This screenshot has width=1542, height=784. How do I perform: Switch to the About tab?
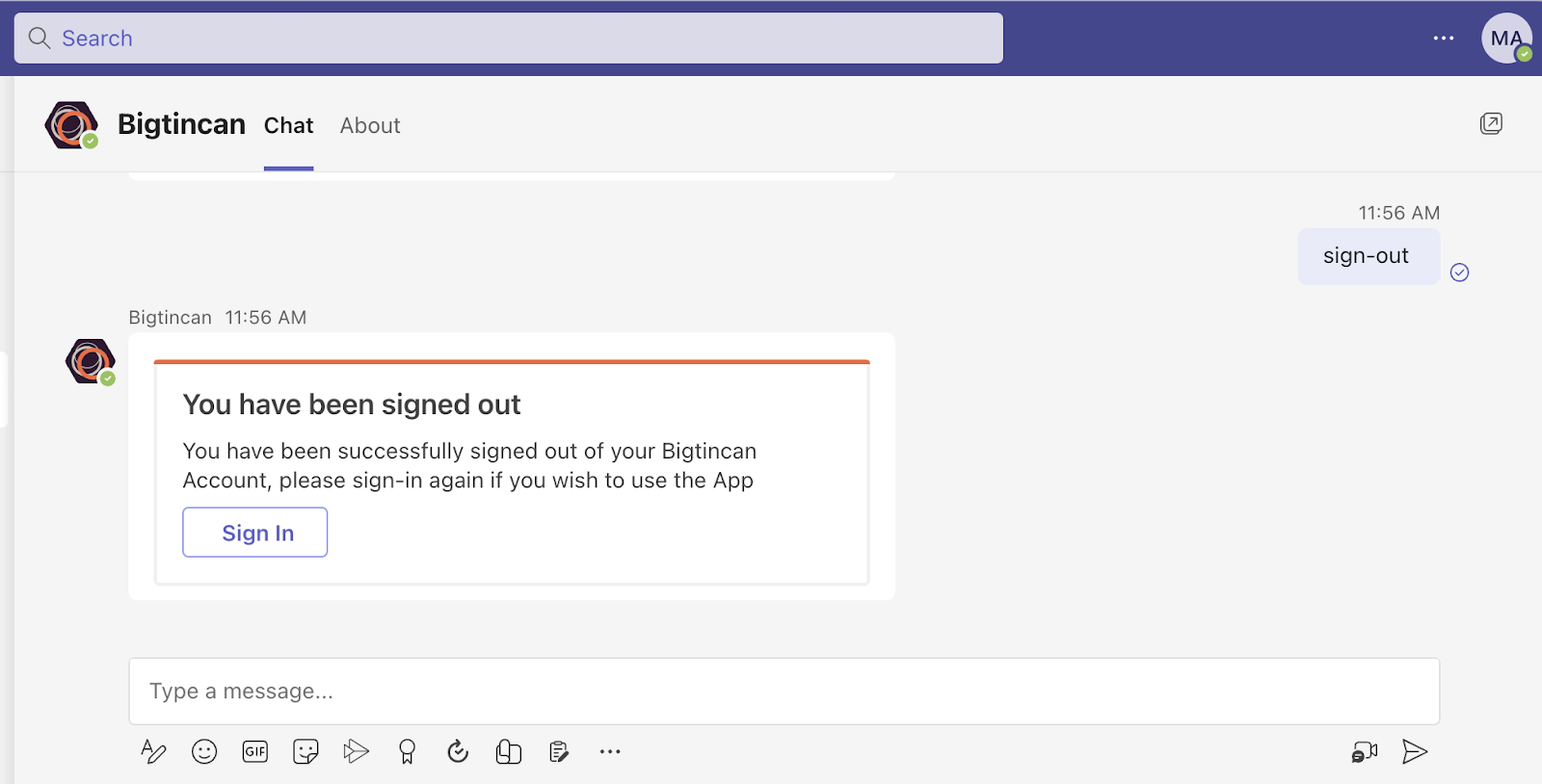pyautogui.click(x=370, y=125)
